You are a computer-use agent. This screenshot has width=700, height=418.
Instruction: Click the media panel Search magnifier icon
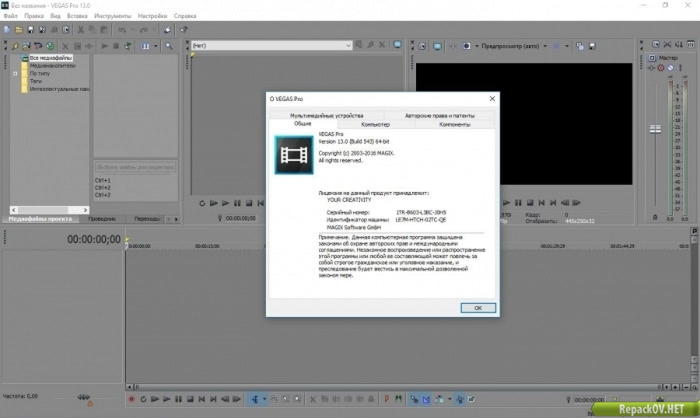[169, 46]
